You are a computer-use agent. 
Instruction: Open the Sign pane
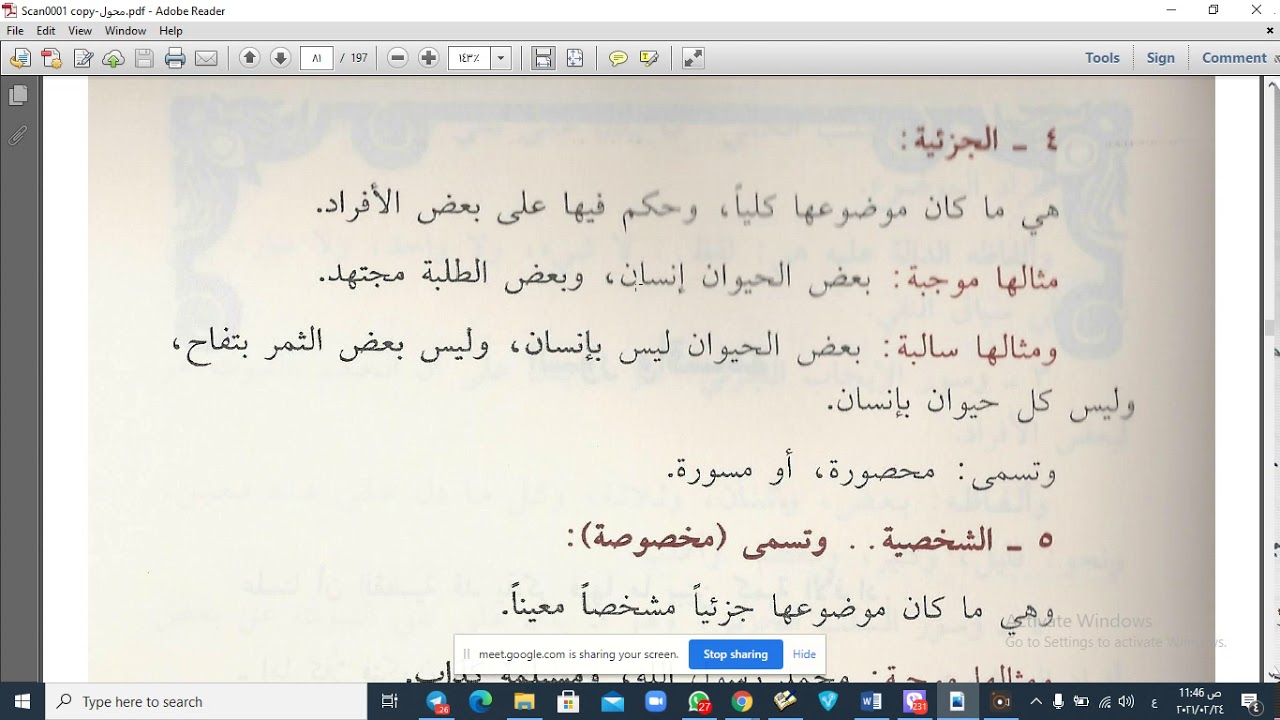tap(1160, 58)
